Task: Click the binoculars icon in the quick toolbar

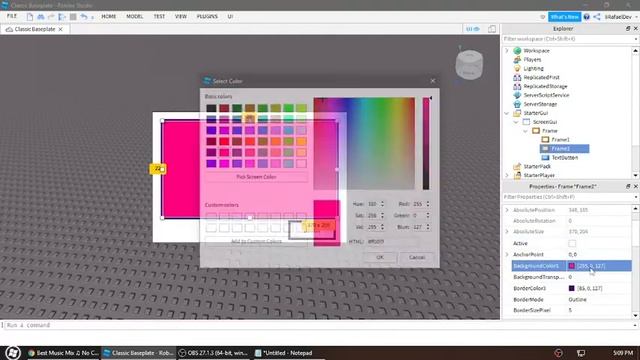Action: point(41,17)
